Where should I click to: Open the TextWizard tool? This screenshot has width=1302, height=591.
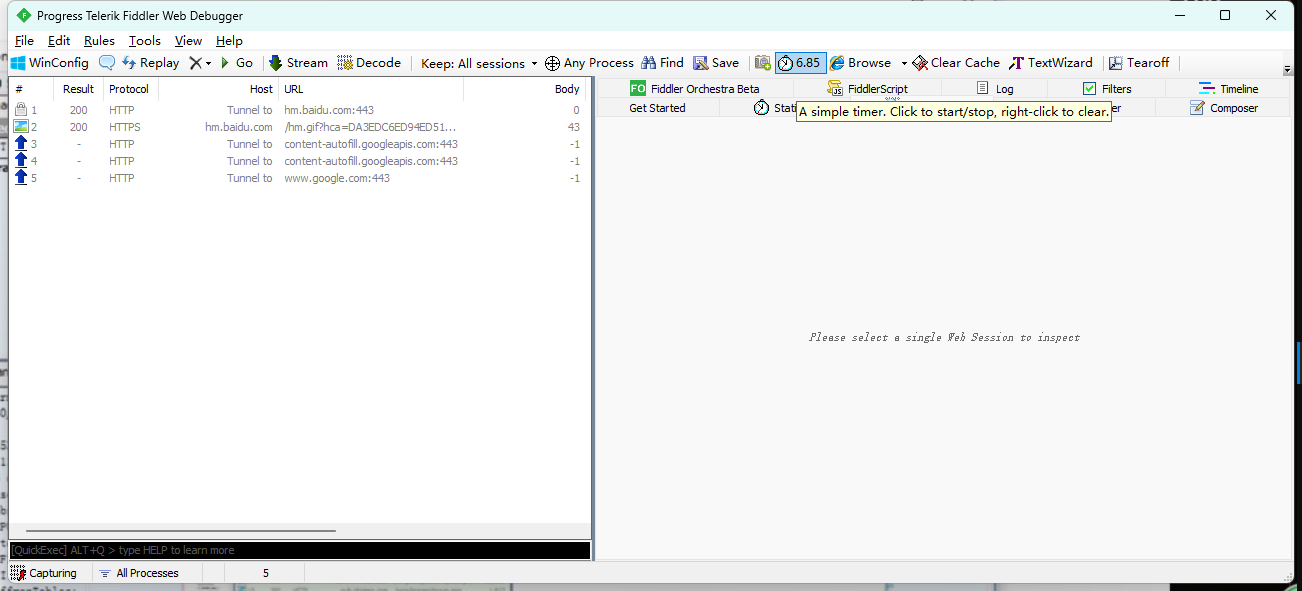(1050, 63)
